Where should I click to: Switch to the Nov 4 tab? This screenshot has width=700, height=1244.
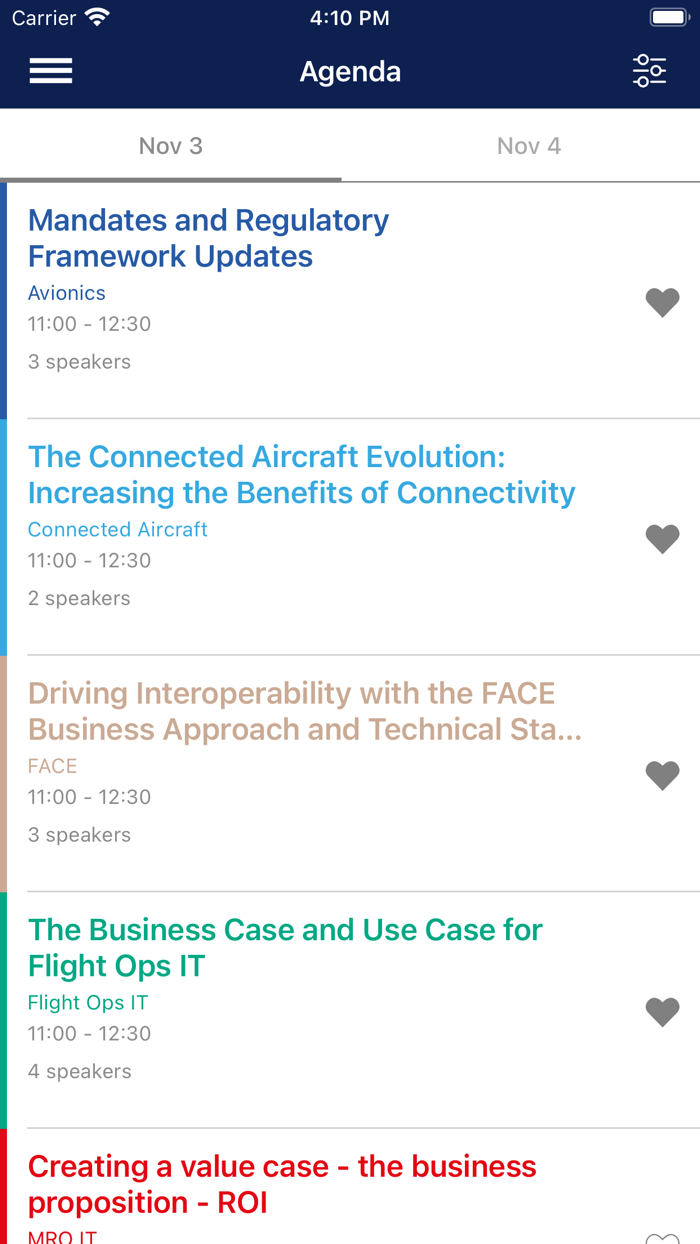click(x=528, y=145)
